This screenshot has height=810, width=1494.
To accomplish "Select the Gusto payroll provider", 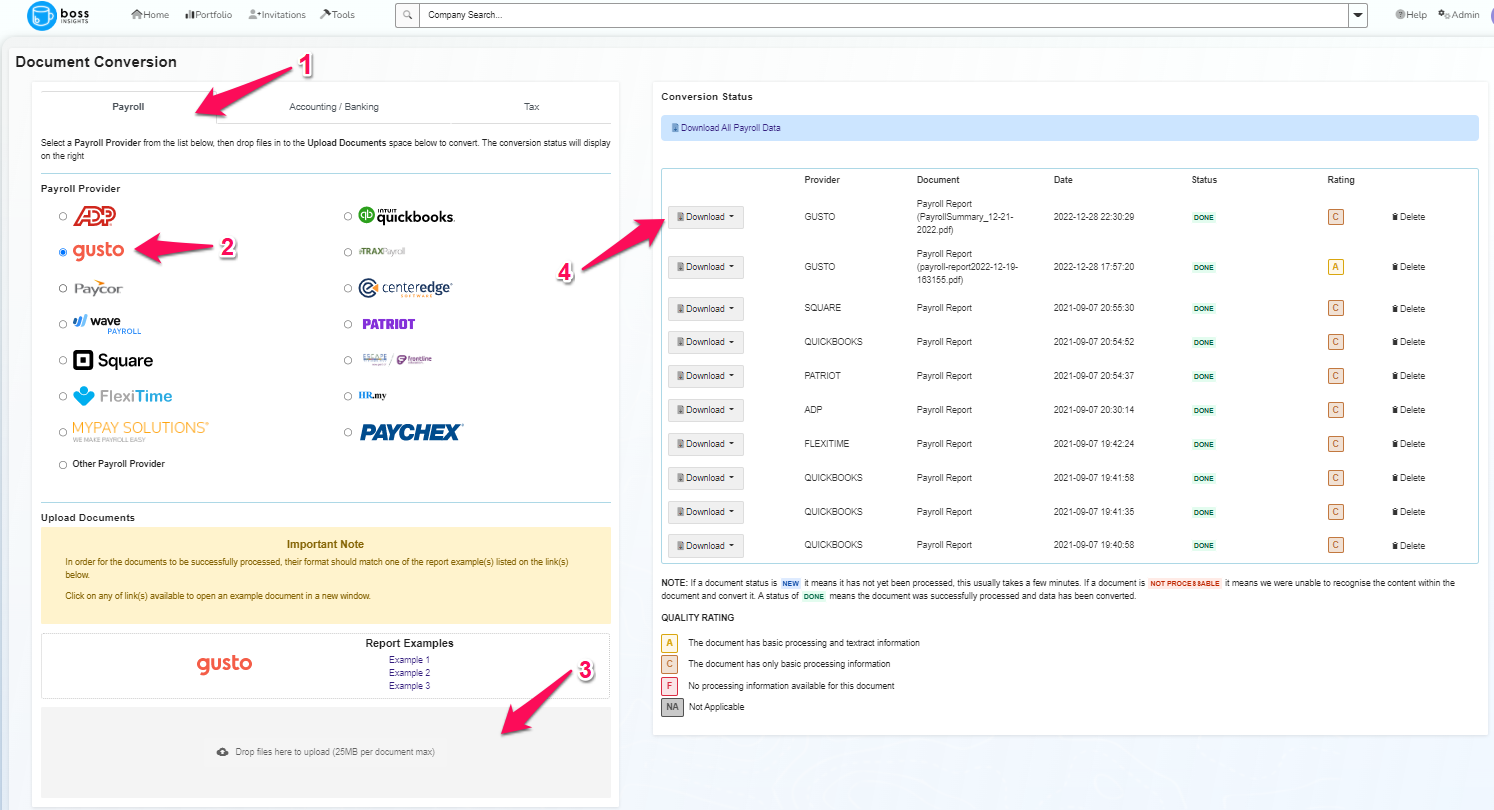I will pyautogui.click(x=63, y=252).
